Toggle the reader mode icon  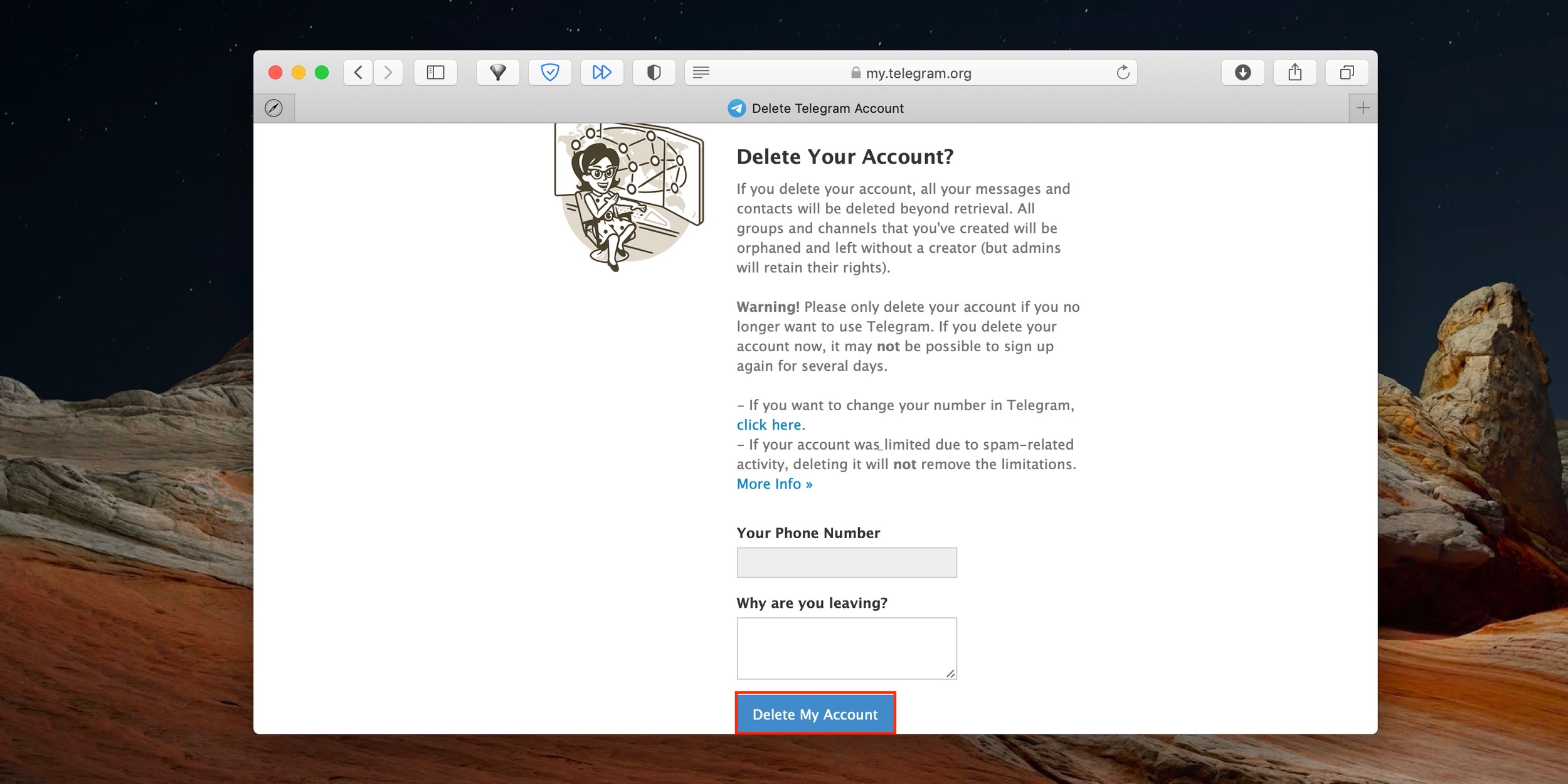pos(704,73)
